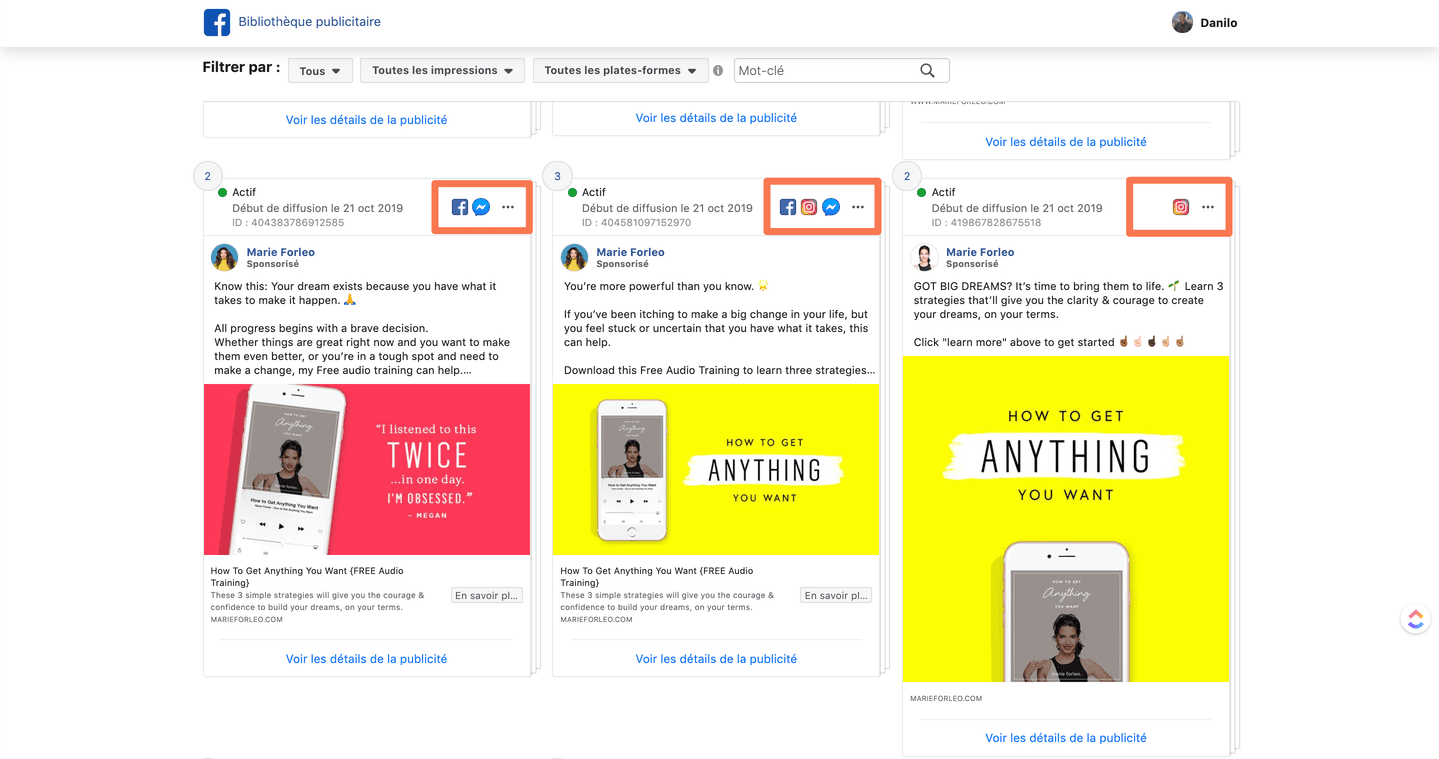Click the text "ID : 419867828675518"
1439x759 pixels.
pos(988,222)
